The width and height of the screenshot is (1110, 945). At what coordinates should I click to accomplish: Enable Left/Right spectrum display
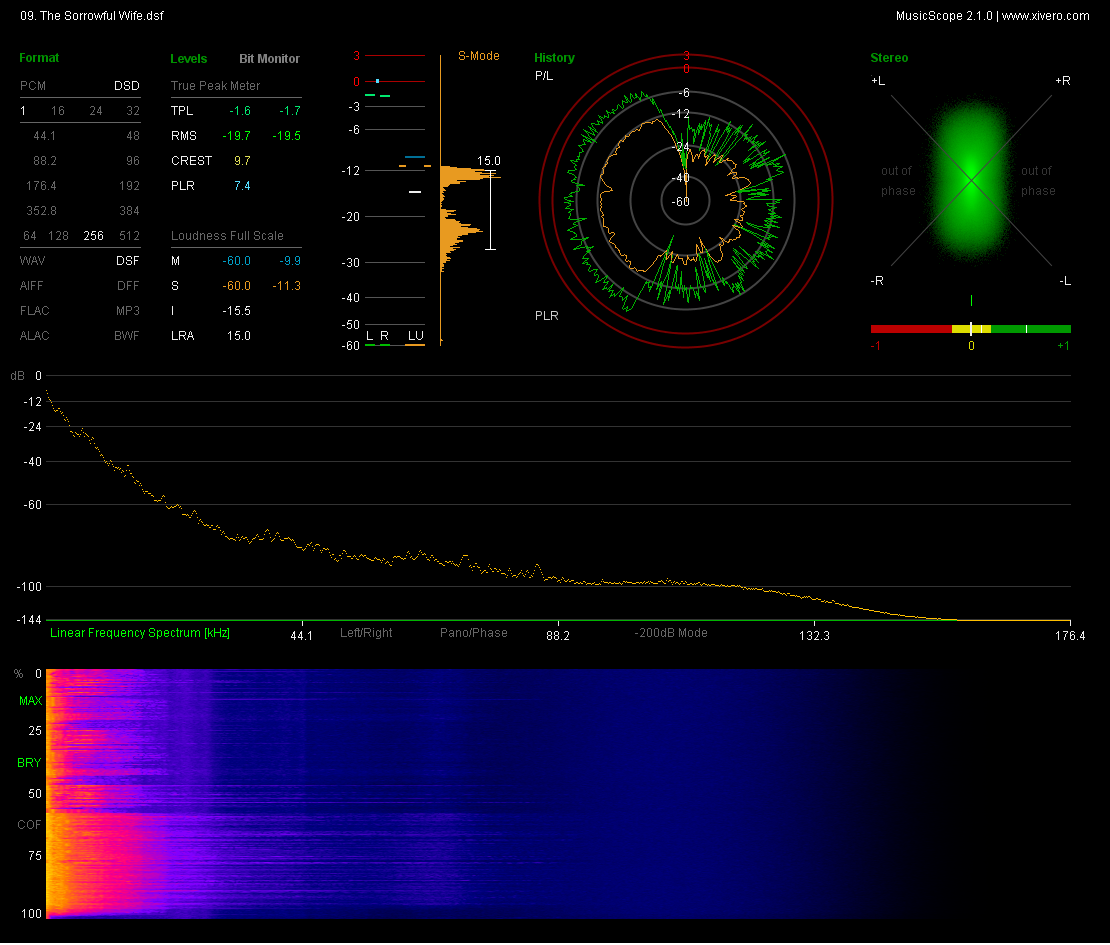point(366,633)
